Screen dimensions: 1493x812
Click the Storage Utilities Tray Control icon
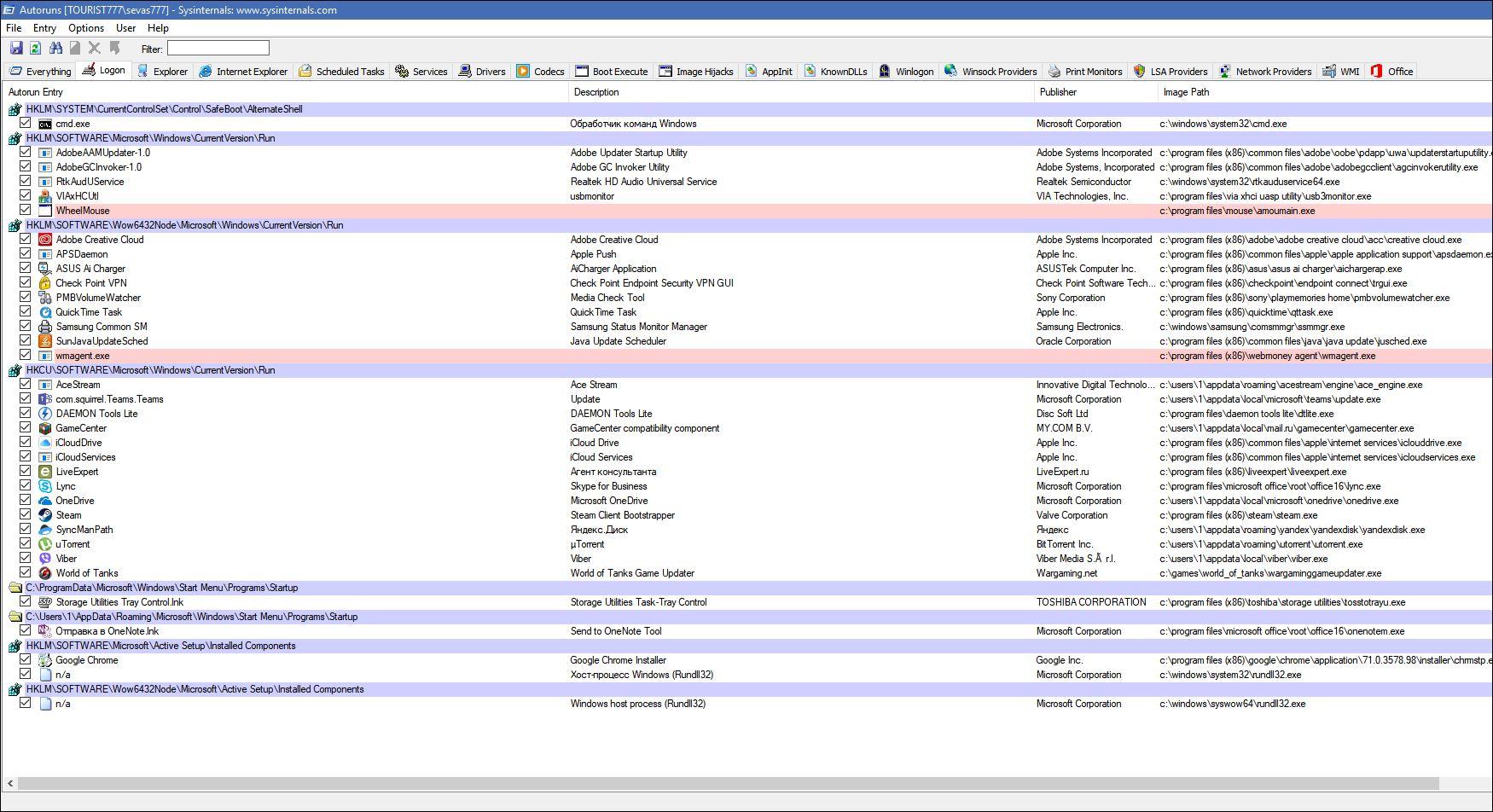click(45, 602)
